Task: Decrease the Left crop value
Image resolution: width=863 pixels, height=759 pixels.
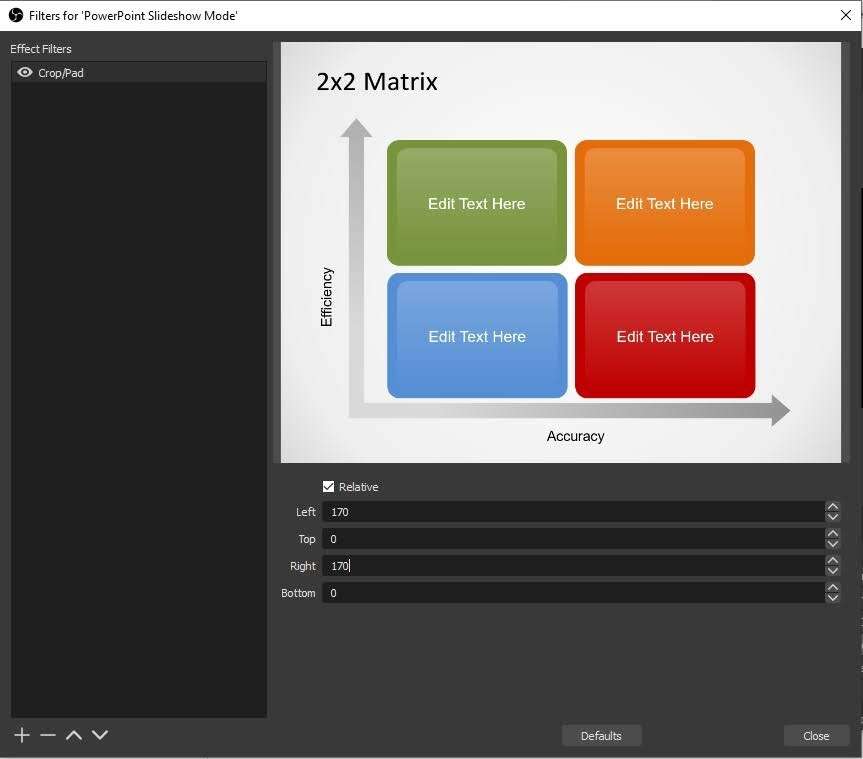Action: (x=832, y=517)
